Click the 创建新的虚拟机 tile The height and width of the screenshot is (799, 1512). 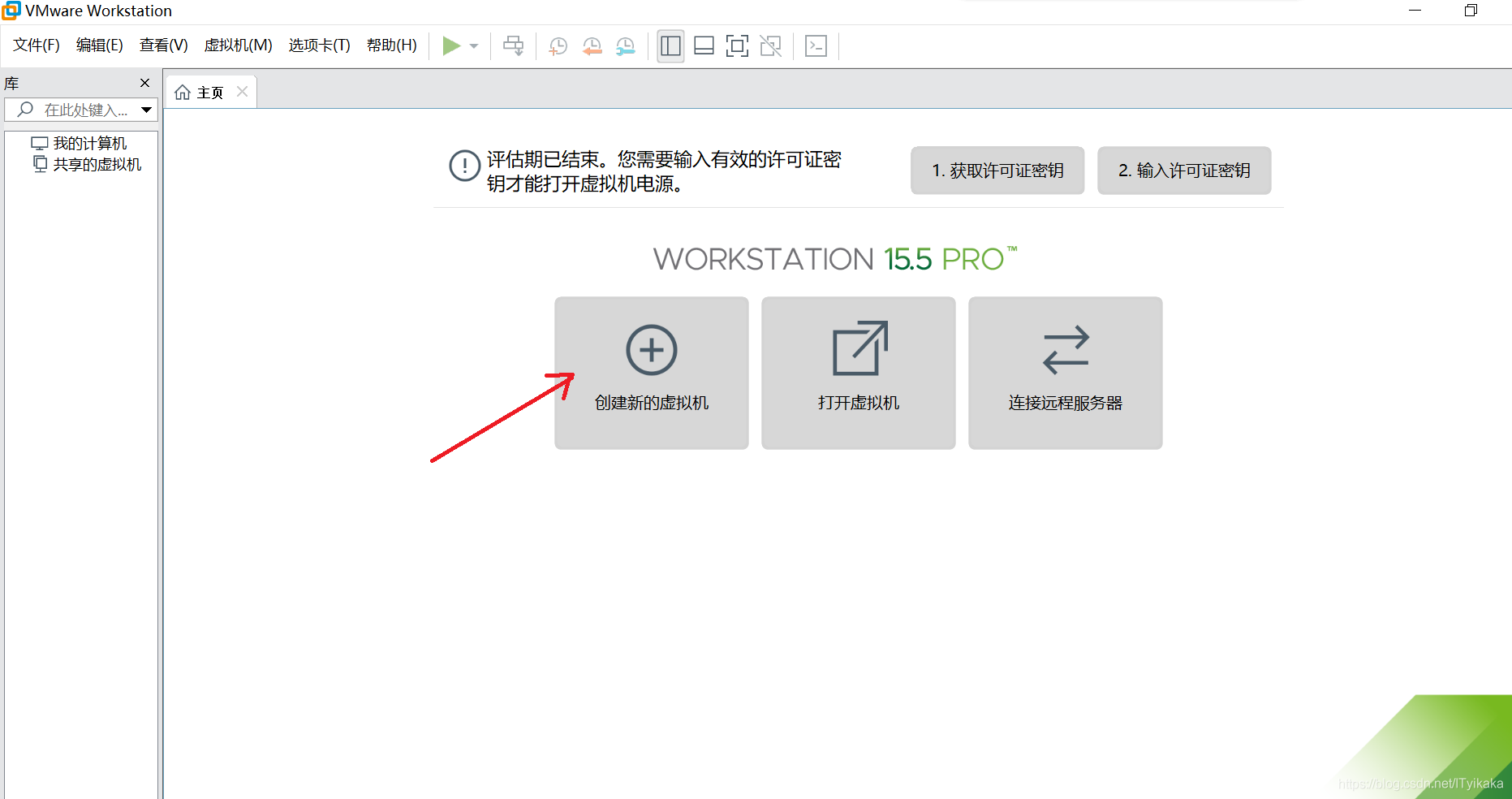click(651, 373)
